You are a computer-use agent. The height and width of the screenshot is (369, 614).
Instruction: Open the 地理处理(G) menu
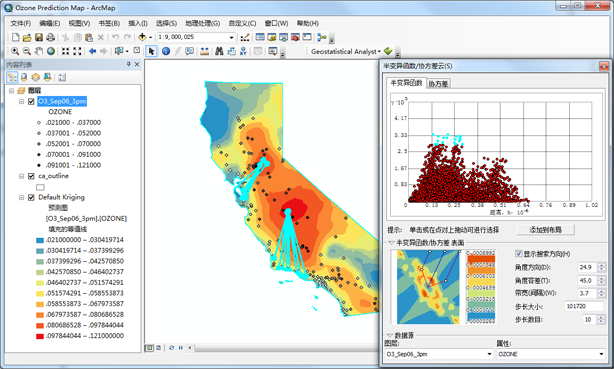pyautogui.click(x=202, y=24)
